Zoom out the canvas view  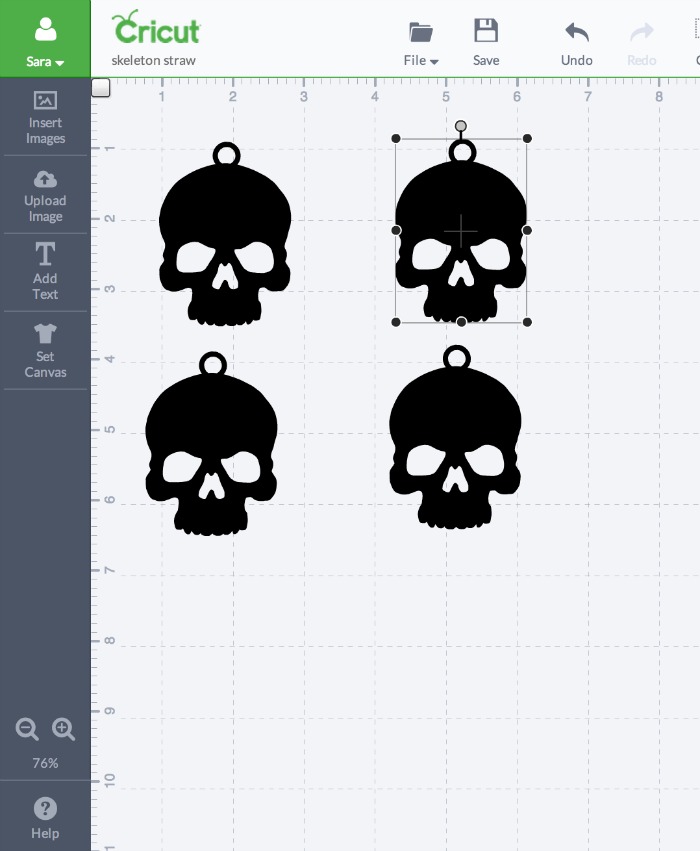[x=27, y=729]
